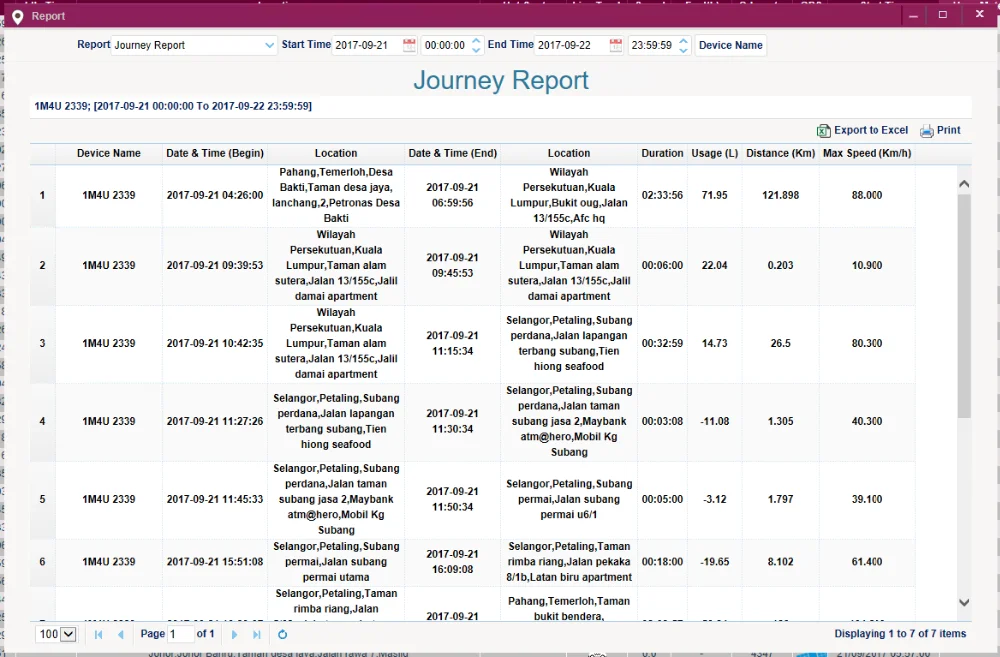Refresh the report table
The height and width of the screenshot is (657, 1000).
(283, 634)
